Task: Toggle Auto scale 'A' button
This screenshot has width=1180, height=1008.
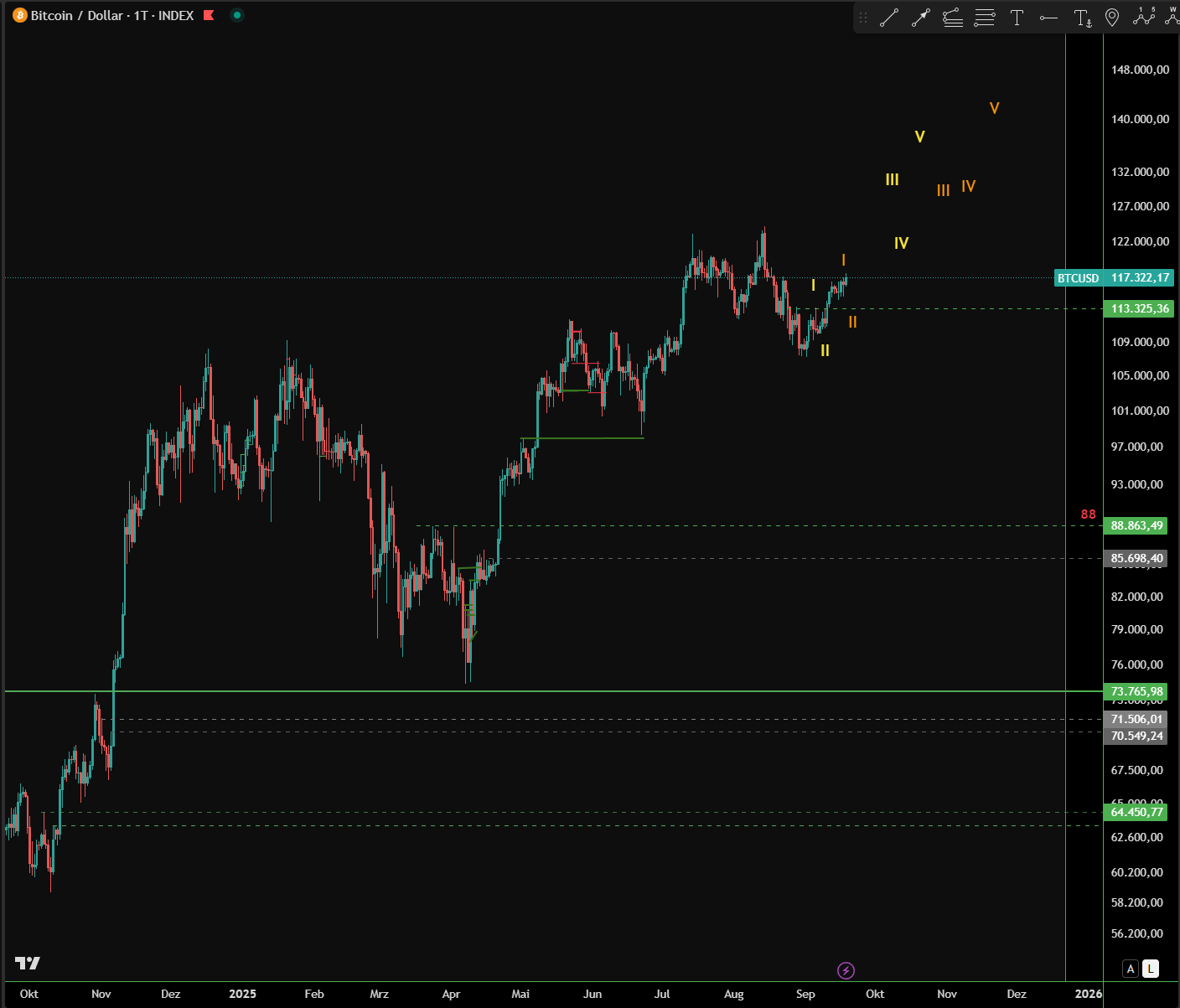Action: click(x=1131, y=969)
